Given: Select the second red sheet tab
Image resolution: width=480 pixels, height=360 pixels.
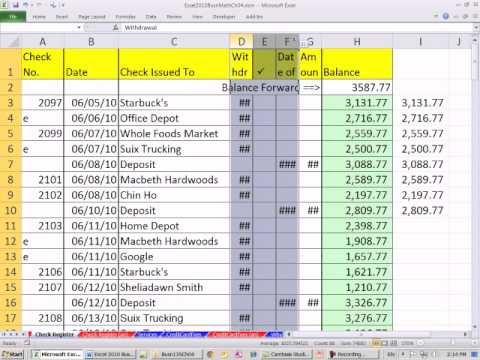Looking at the screenshot, I should 236,334.
